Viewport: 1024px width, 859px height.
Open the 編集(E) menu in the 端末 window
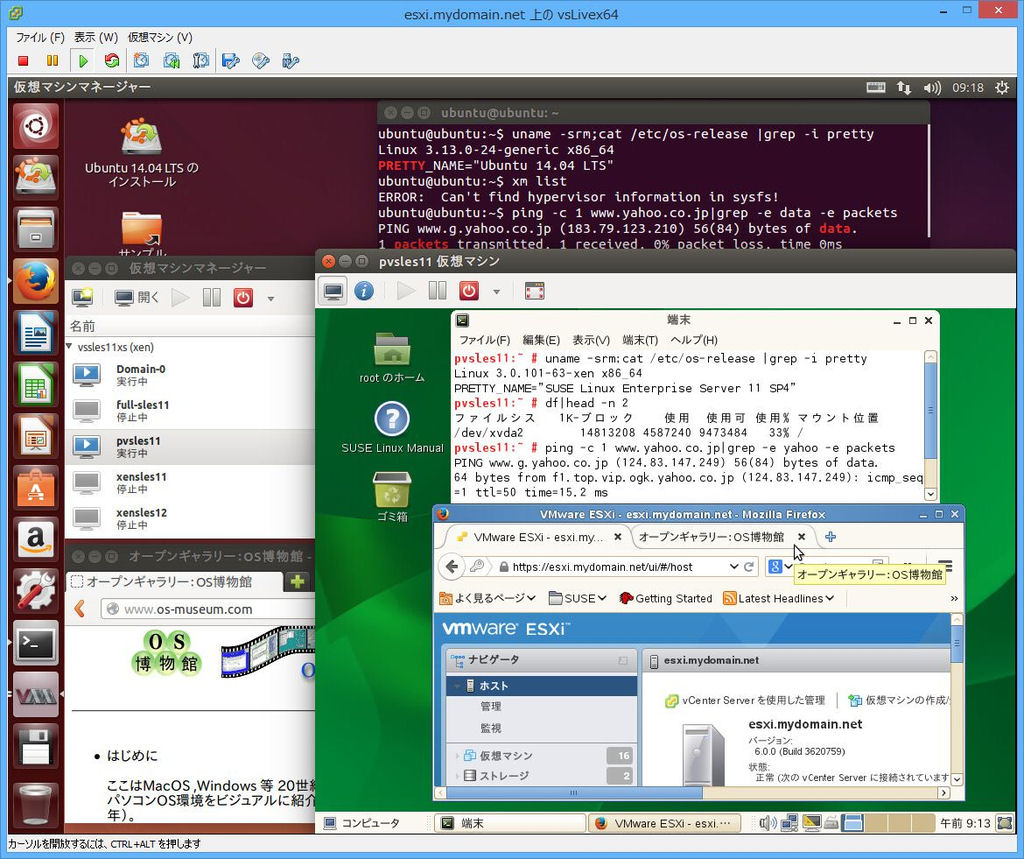point(541,340)
